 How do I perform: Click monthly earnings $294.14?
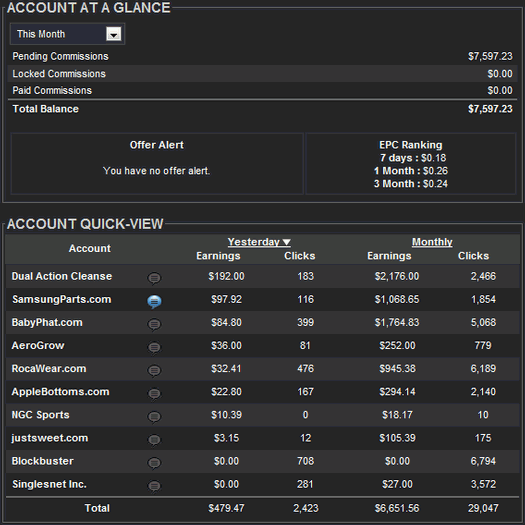click(x=397, y=392)
